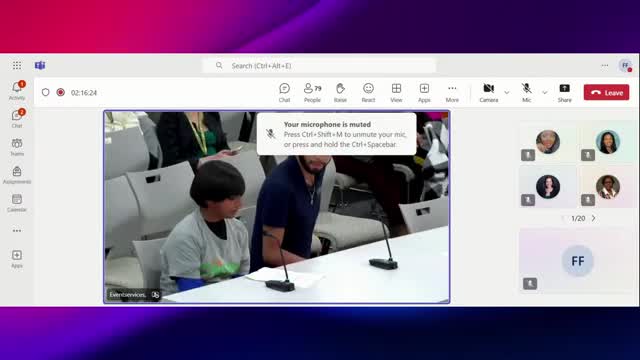
Task: Leave the meeting
Action: point(607,93)
